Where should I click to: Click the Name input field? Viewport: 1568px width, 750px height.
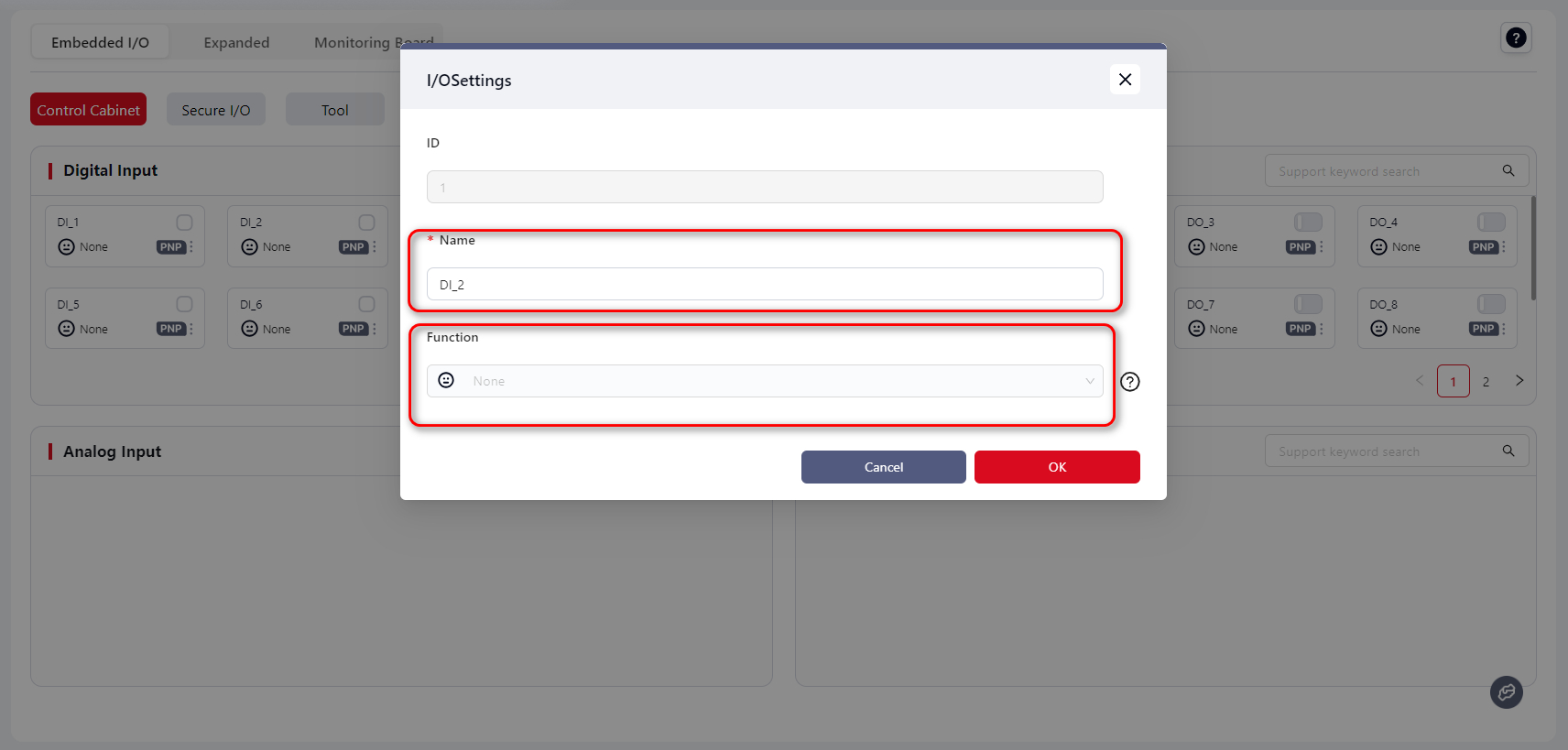click(764, 284)
